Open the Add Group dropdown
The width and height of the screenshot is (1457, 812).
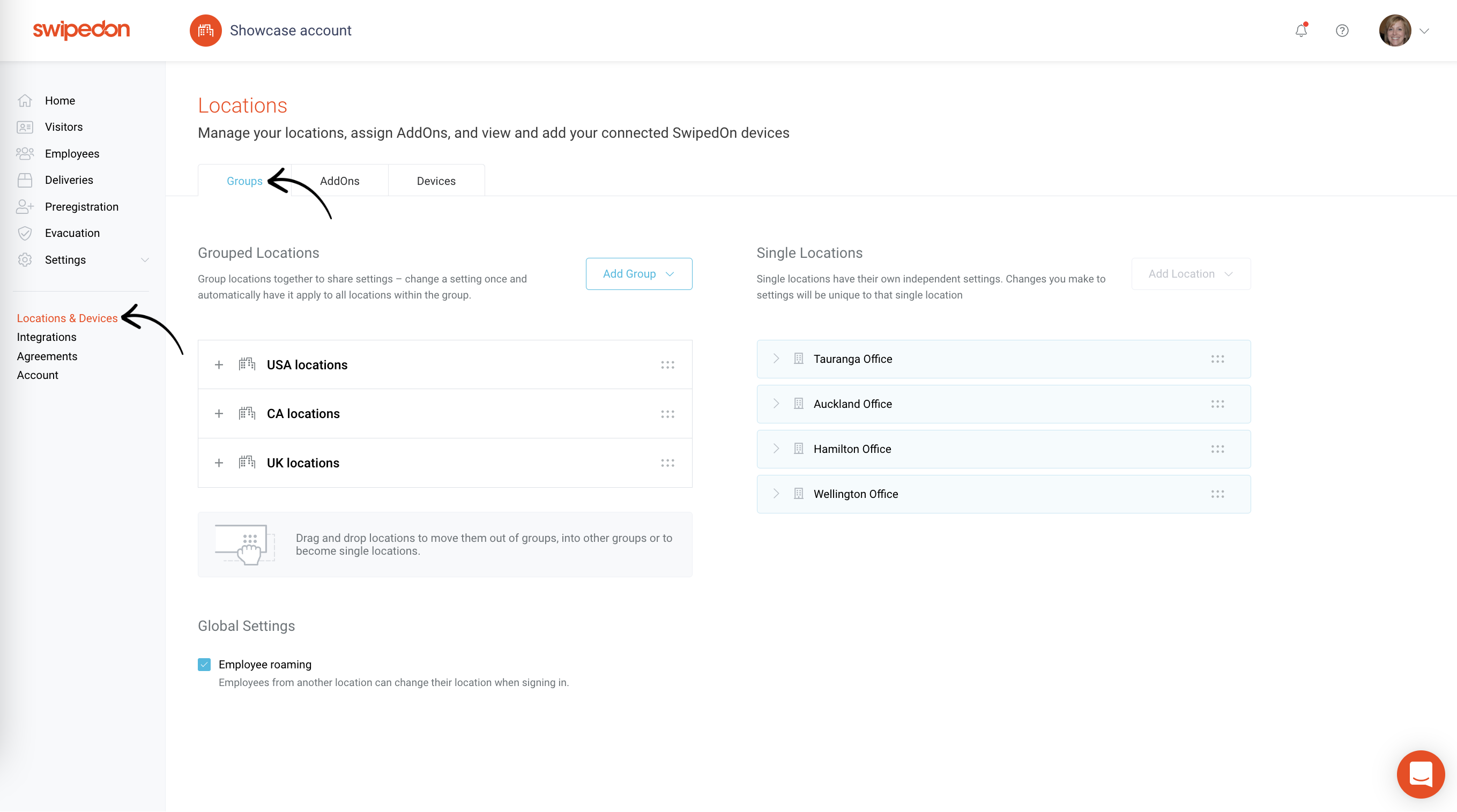pyautogui.click(x=639, y=274)
